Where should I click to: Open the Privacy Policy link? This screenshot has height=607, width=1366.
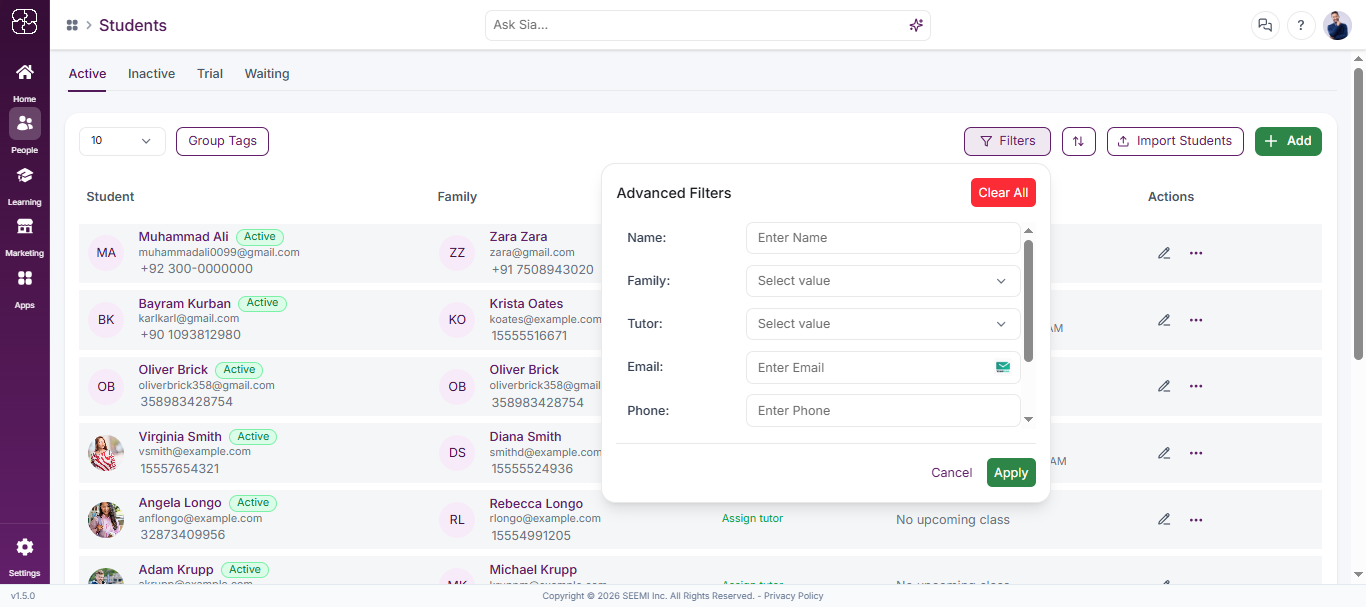pos(793,596)
